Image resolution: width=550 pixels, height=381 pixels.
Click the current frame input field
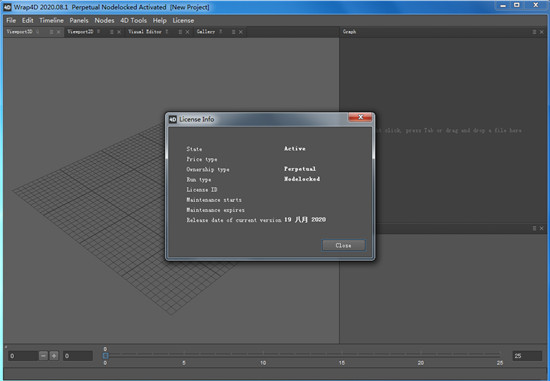[x=23, y=356]
